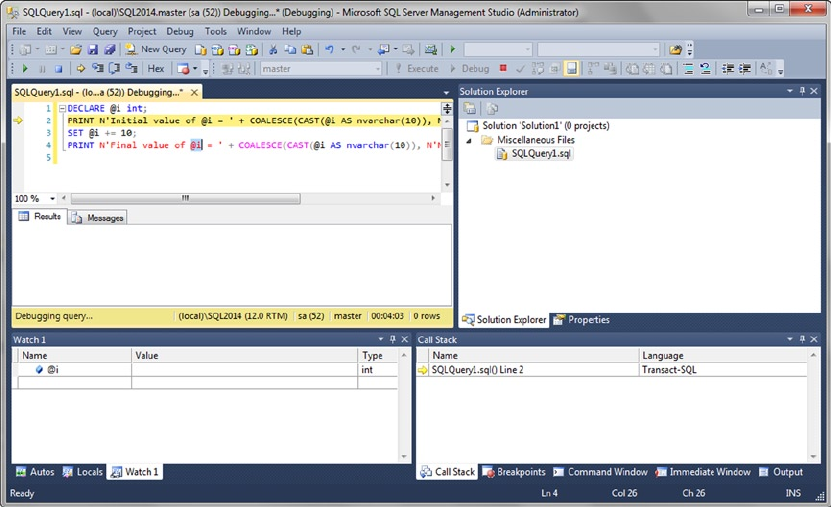
Task: Switch to the Messages tab
Action: pyautogui.click(x=98, y=217)
